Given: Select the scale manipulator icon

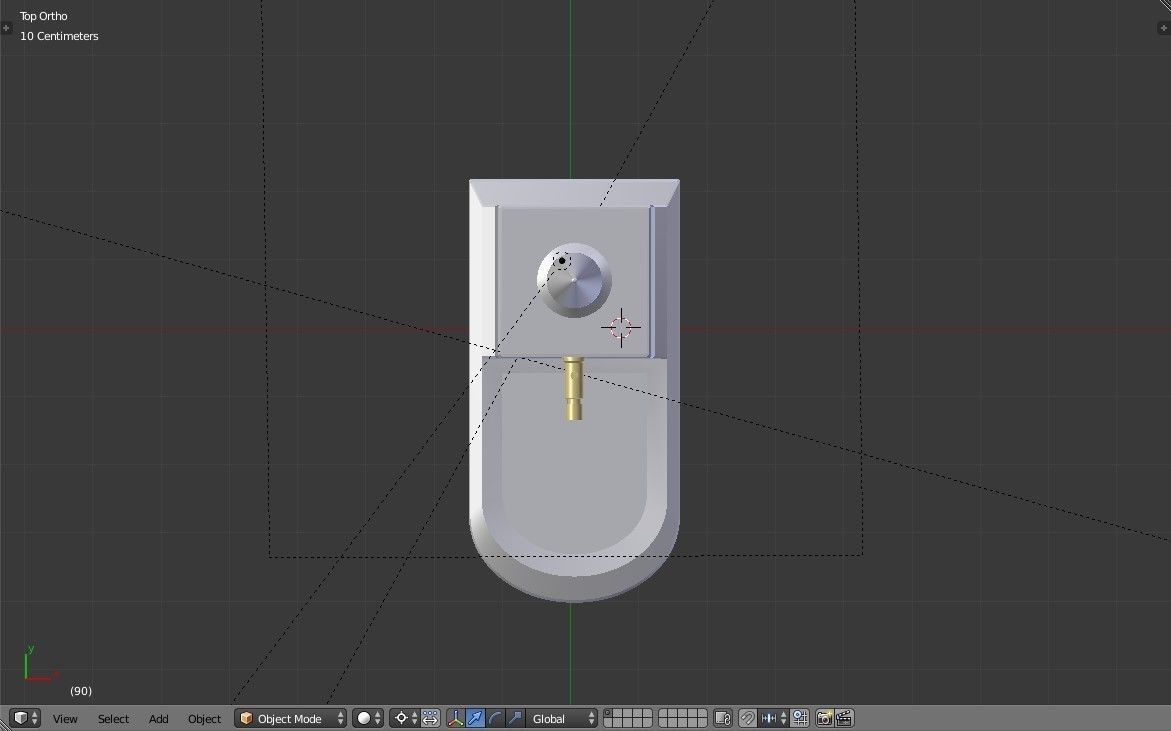Looking at the screenshot, I should [515, 718].
